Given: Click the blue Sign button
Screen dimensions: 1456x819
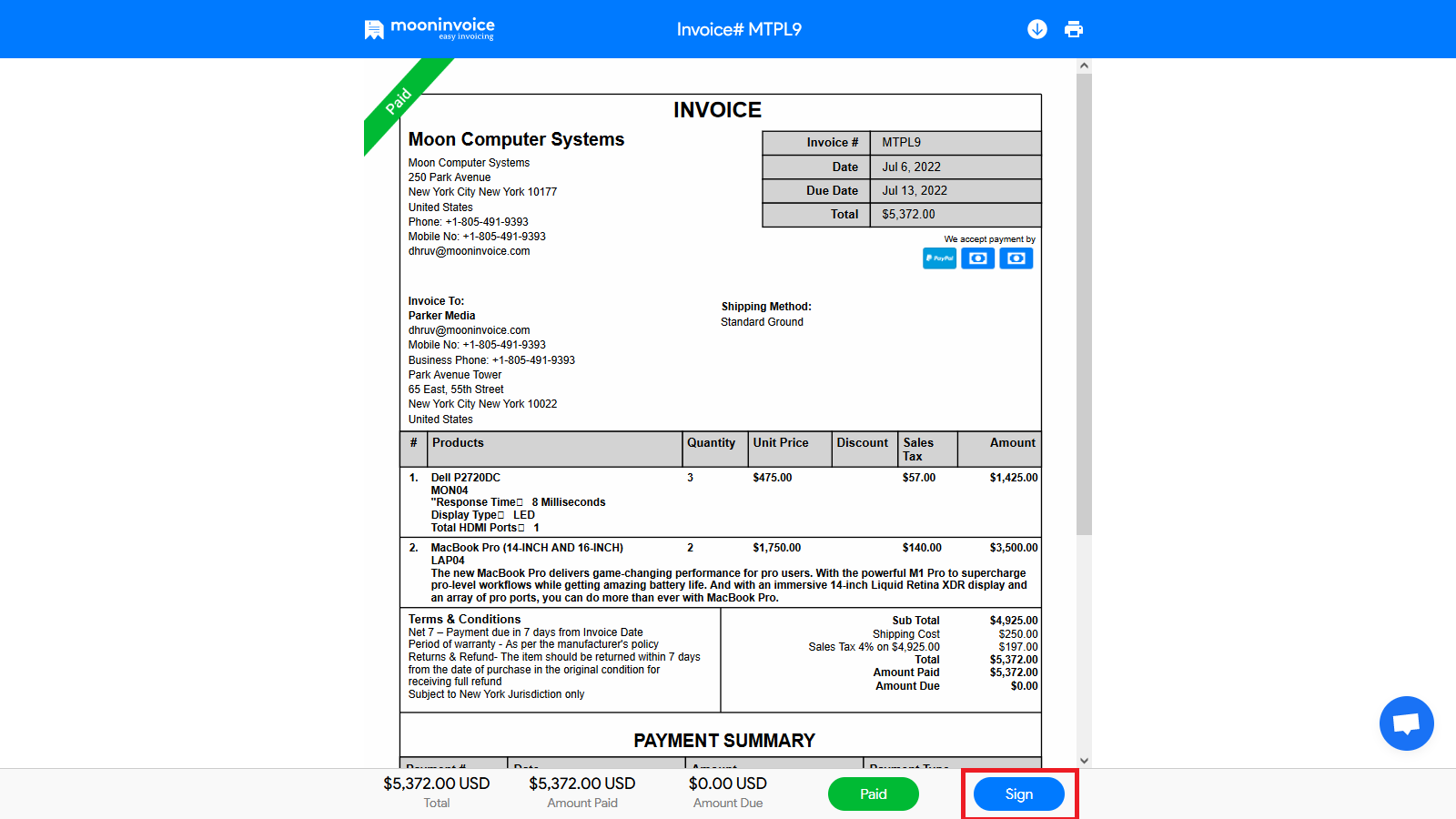Looking at the screenshot, I should tap(1019, 794).
